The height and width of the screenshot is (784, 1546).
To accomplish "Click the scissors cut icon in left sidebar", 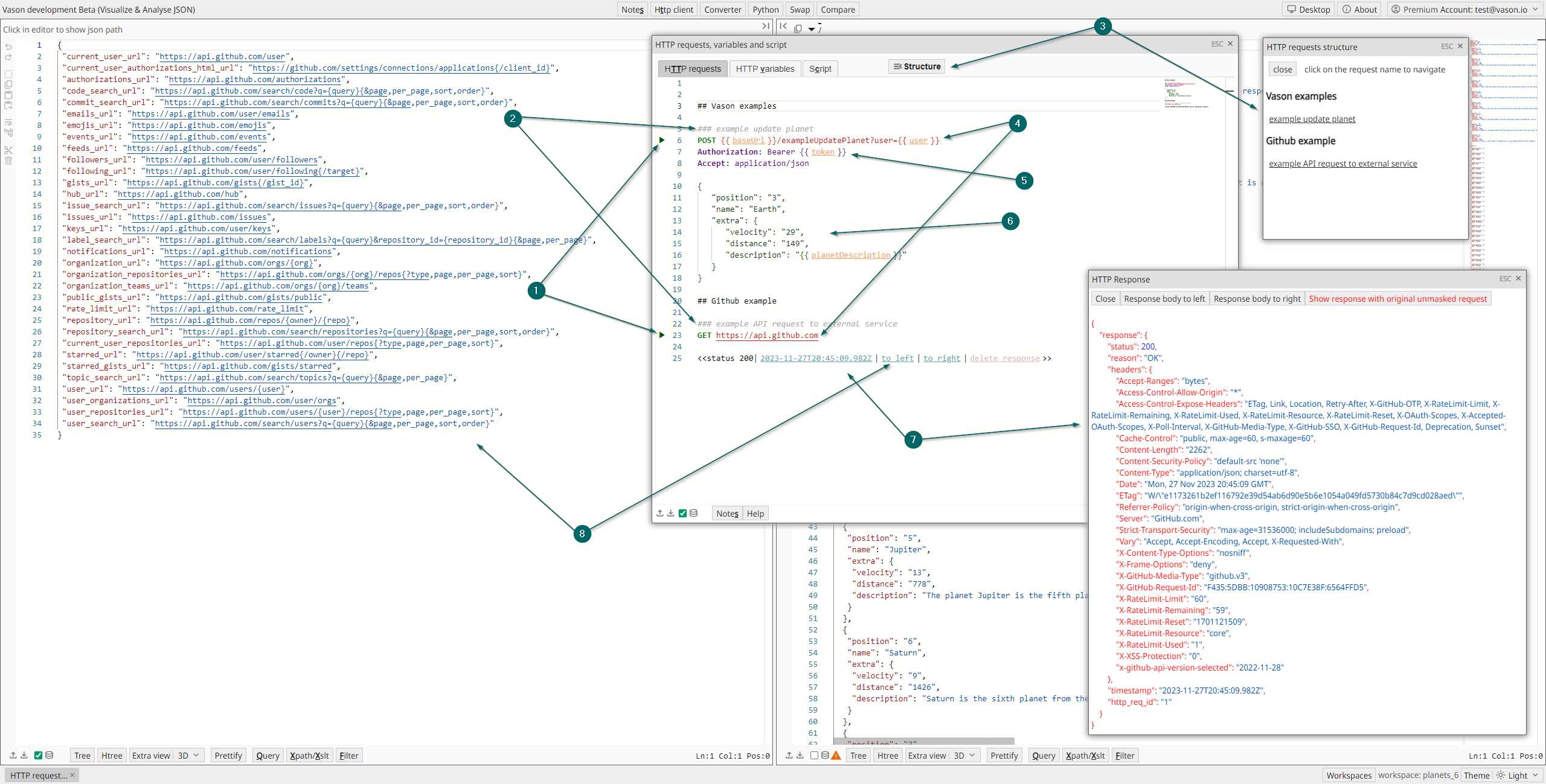I will click(x=8, y=150).
